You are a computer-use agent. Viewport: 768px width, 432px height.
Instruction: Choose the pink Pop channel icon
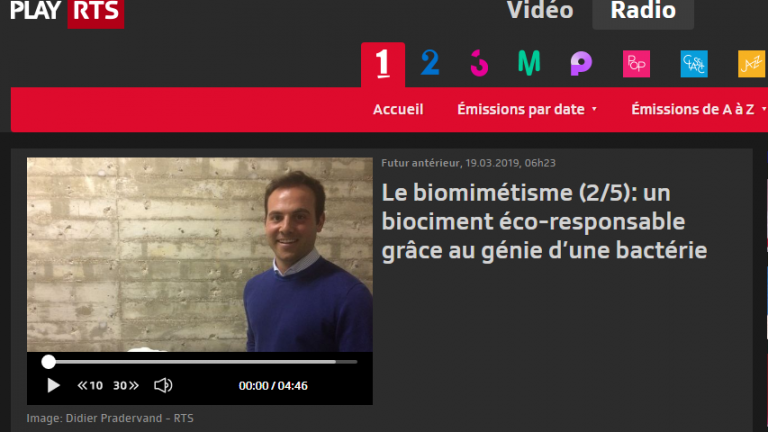(636, 64)
